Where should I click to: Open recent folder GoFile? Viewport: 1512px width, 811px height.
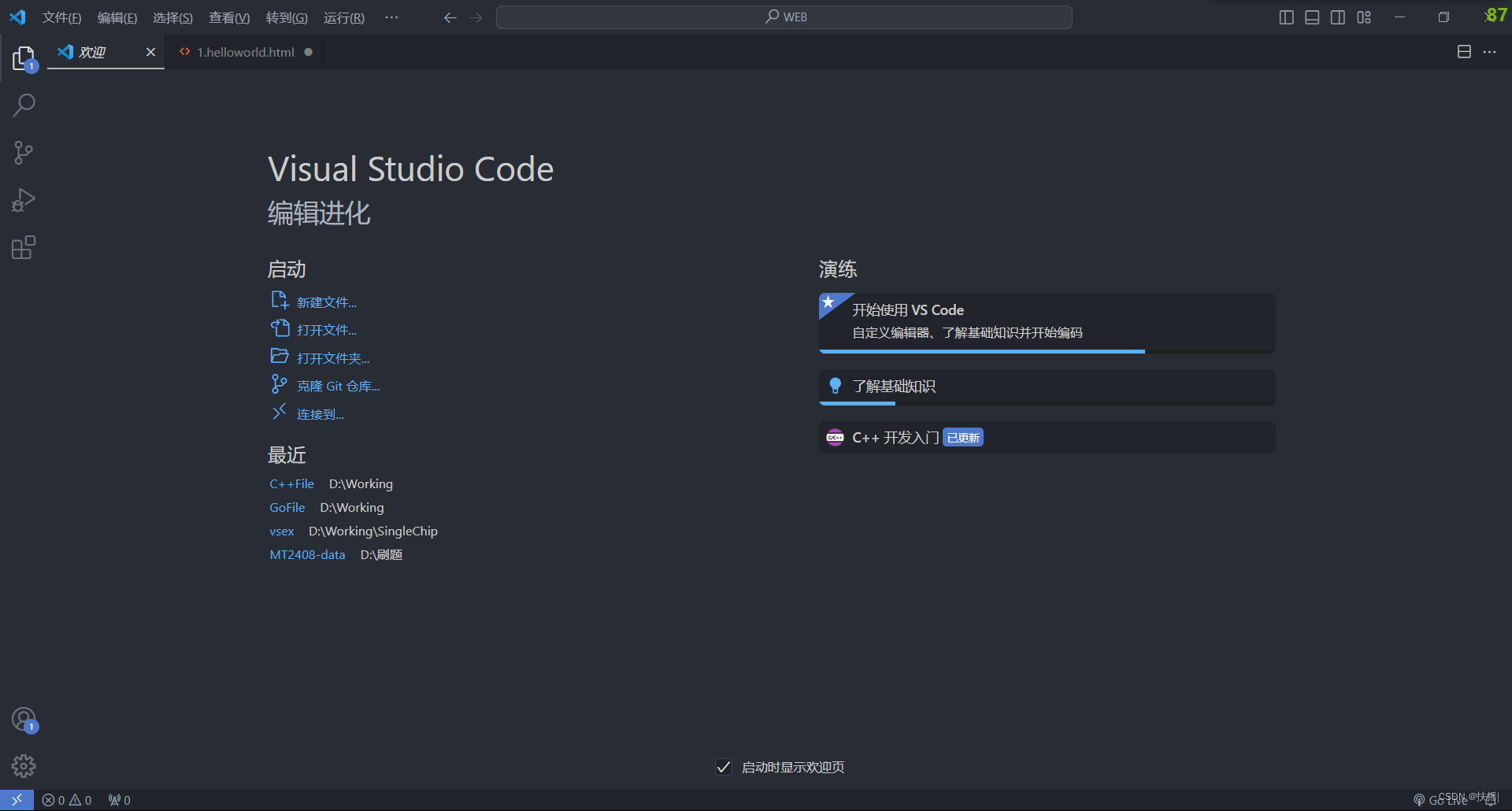click(287, 508)
